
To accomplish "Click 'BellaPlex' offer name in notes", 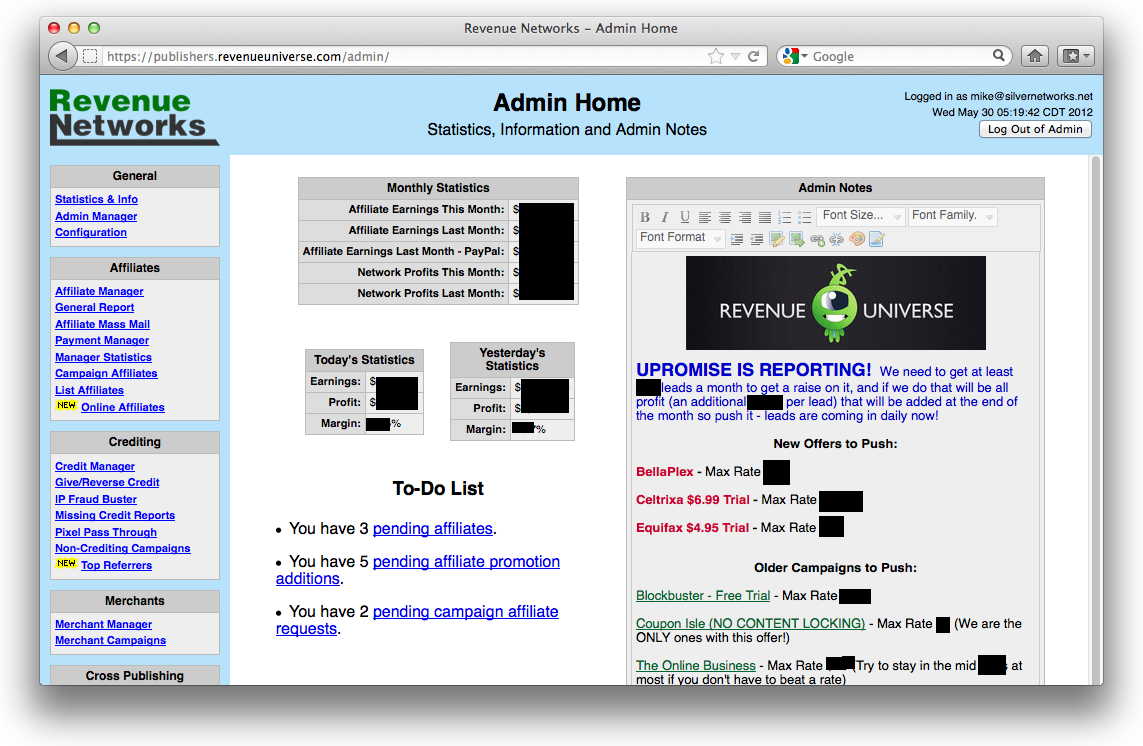I will [664, 472].
